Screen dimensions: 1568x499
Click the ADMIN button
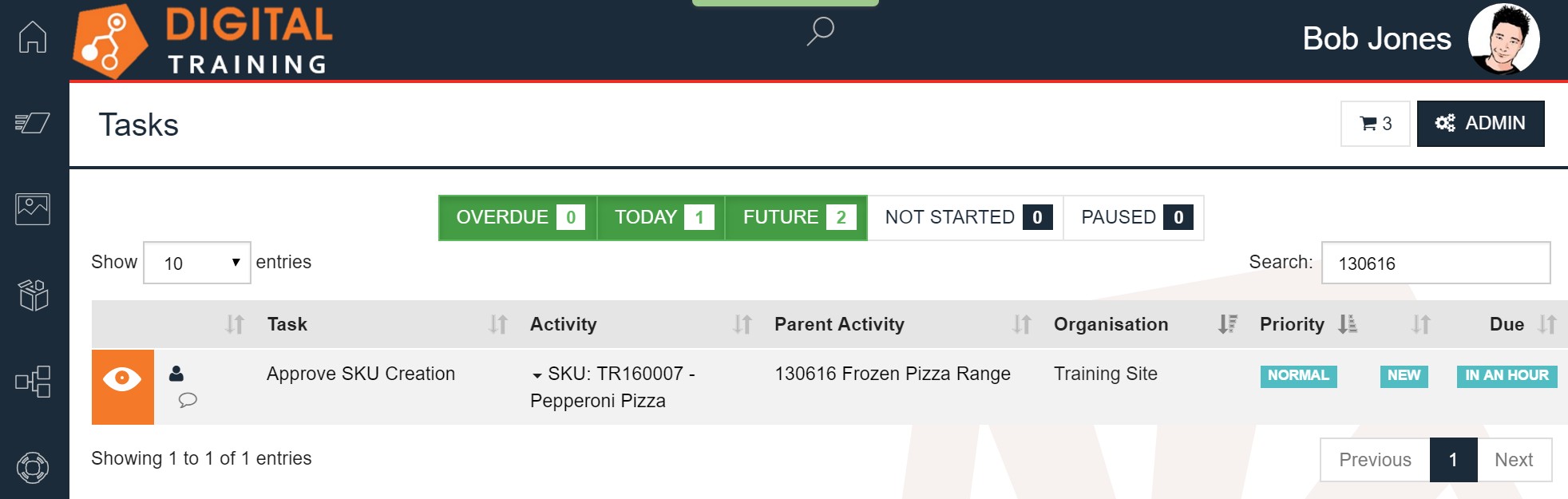1480,124
